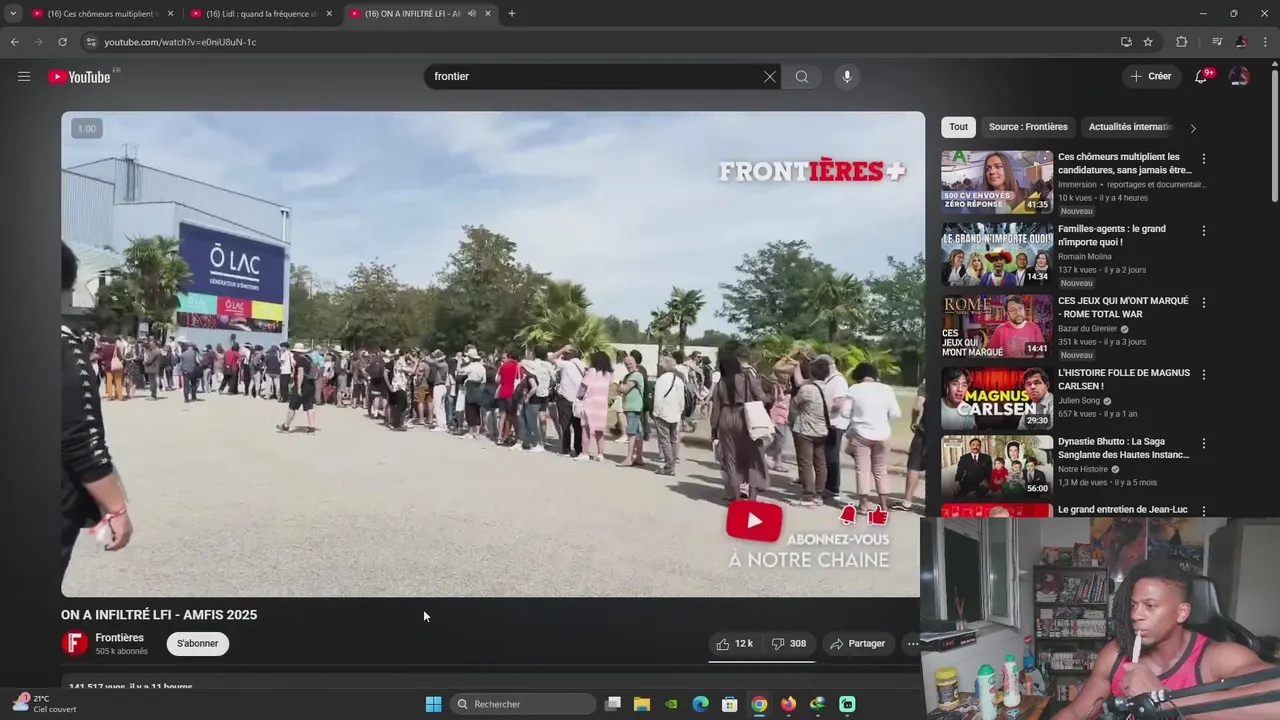The width and height of the screenshot is (1280, 720).
Task: Open the Internet Download Manager taskbar icon
Action: click(x=818, y=704)
